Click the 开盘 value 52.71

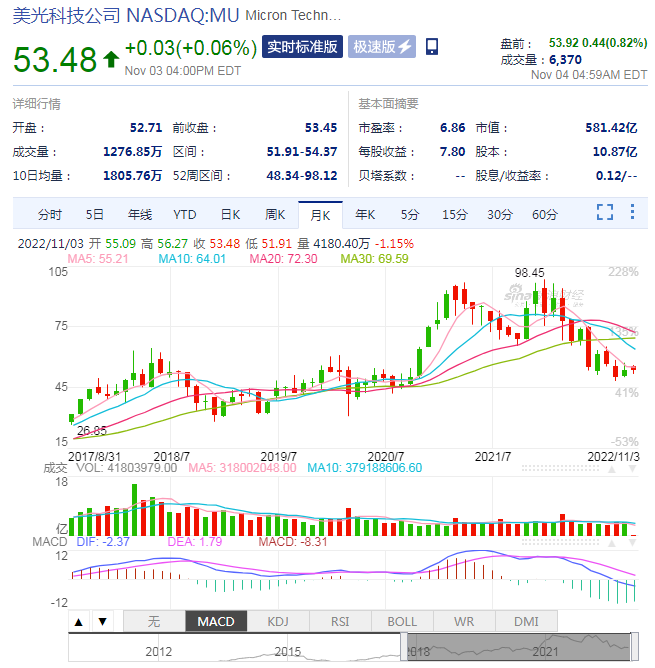146,128
